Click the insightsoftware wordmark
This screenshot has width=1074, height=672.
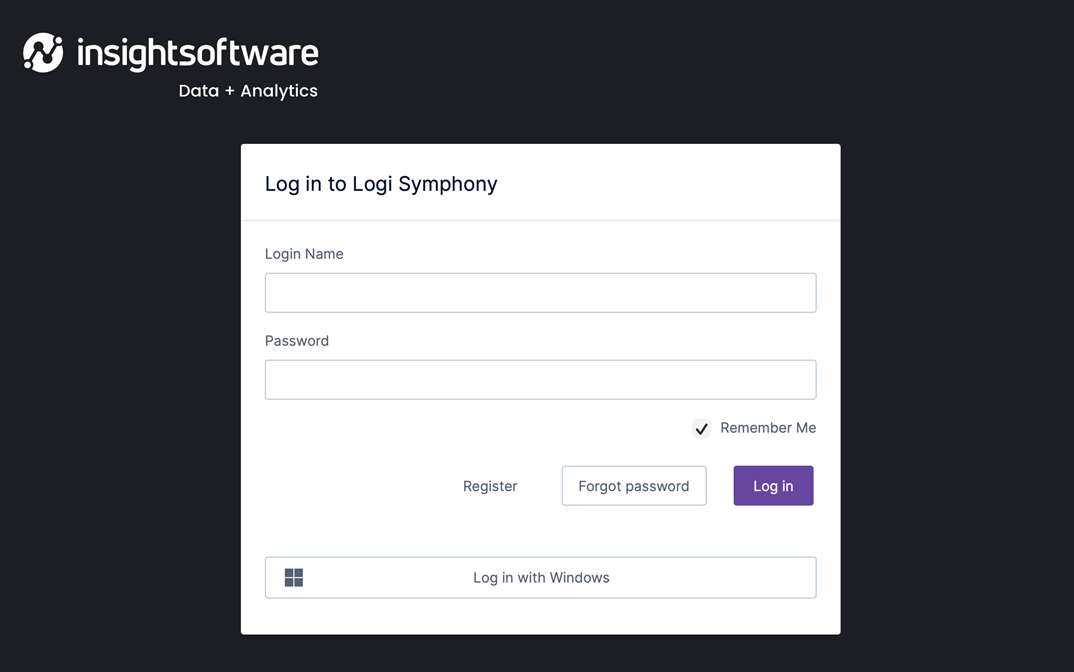pyautogui.click(x=197, y=54)
